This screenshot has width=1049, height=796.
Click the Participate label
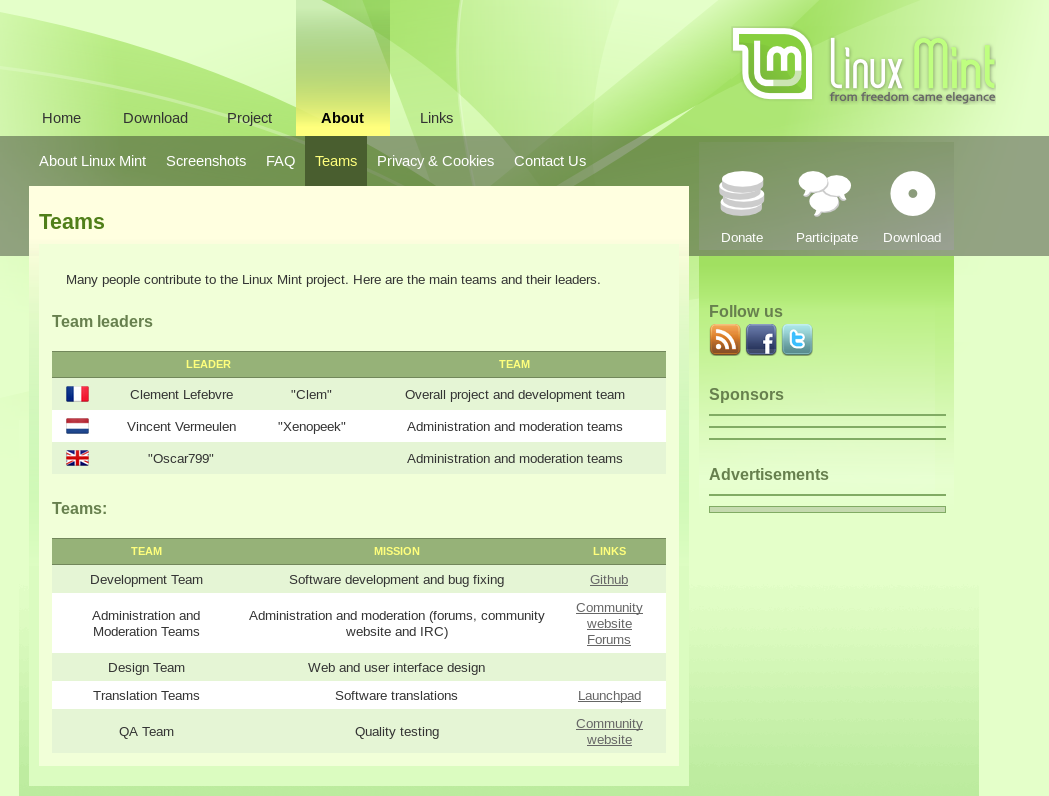[827, 237]
